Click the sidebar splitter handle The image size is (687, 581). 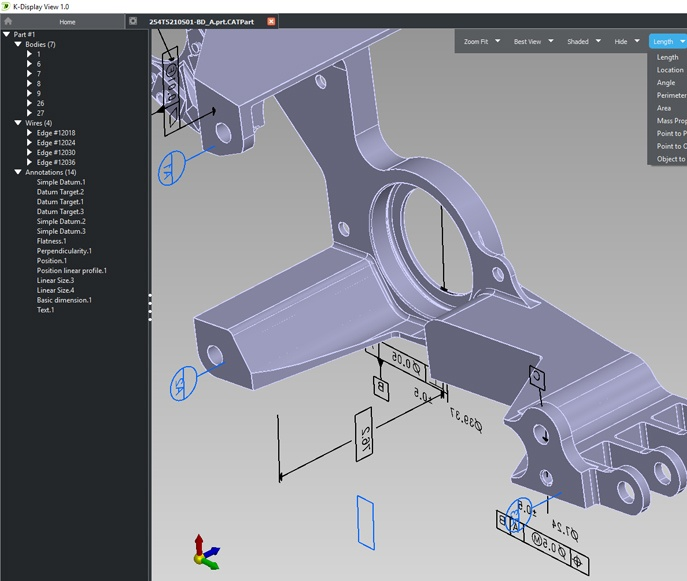[x=150, y=306]
